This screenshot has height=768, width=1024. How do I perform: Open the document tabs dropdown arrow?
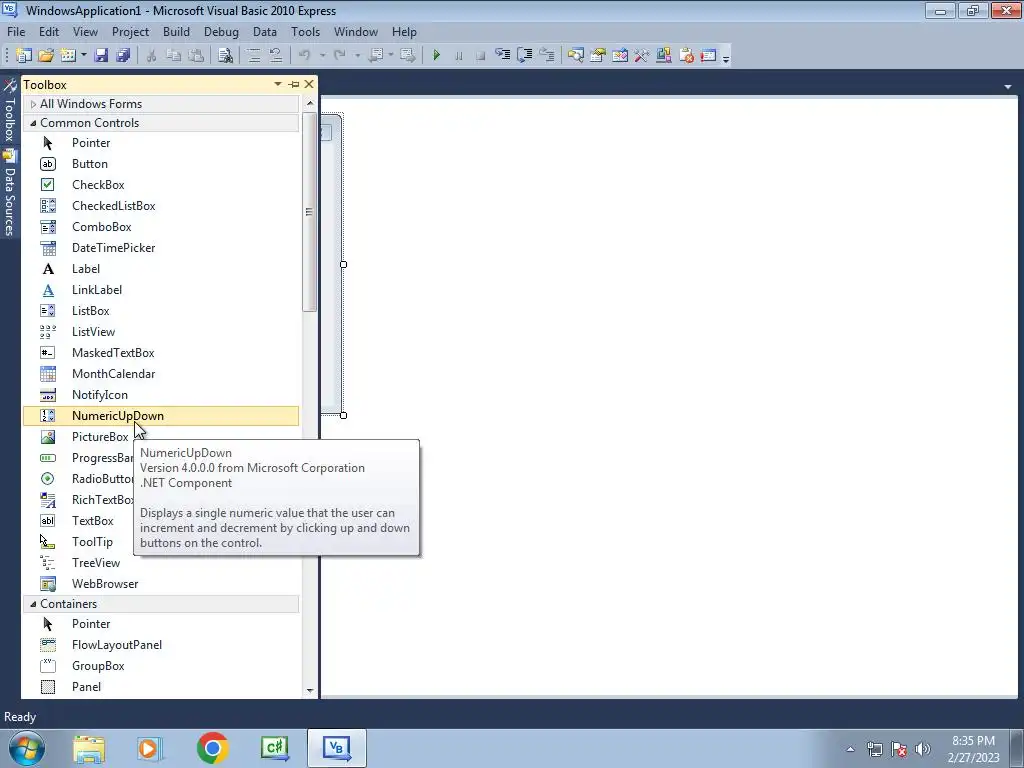point(1008,87)
